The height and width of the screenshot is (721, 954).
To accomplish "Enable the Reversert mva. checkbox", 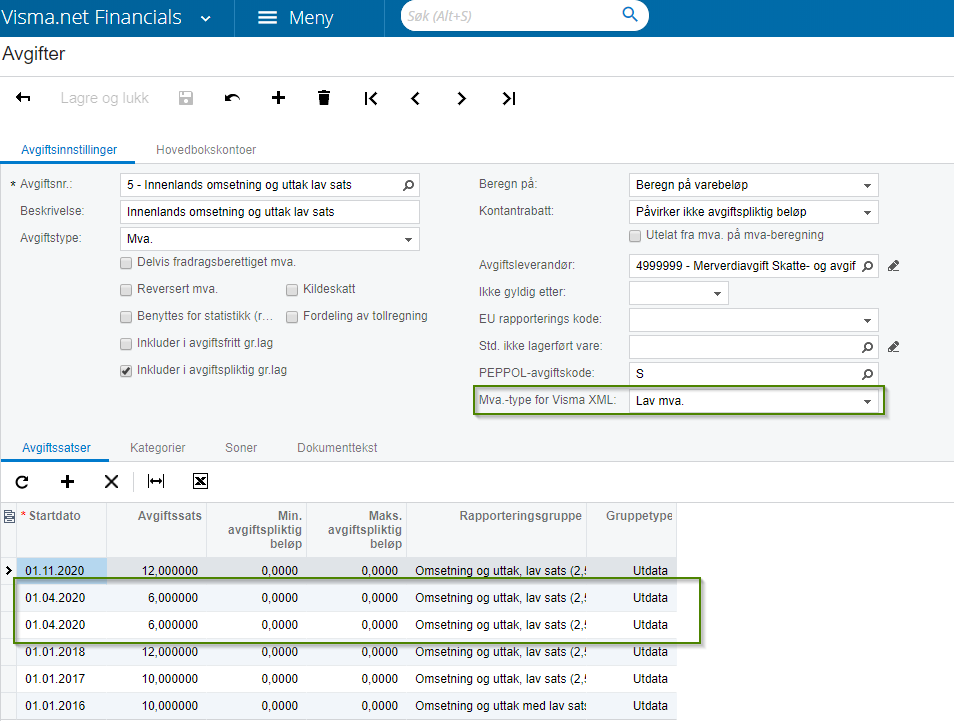I will [126, 290].
